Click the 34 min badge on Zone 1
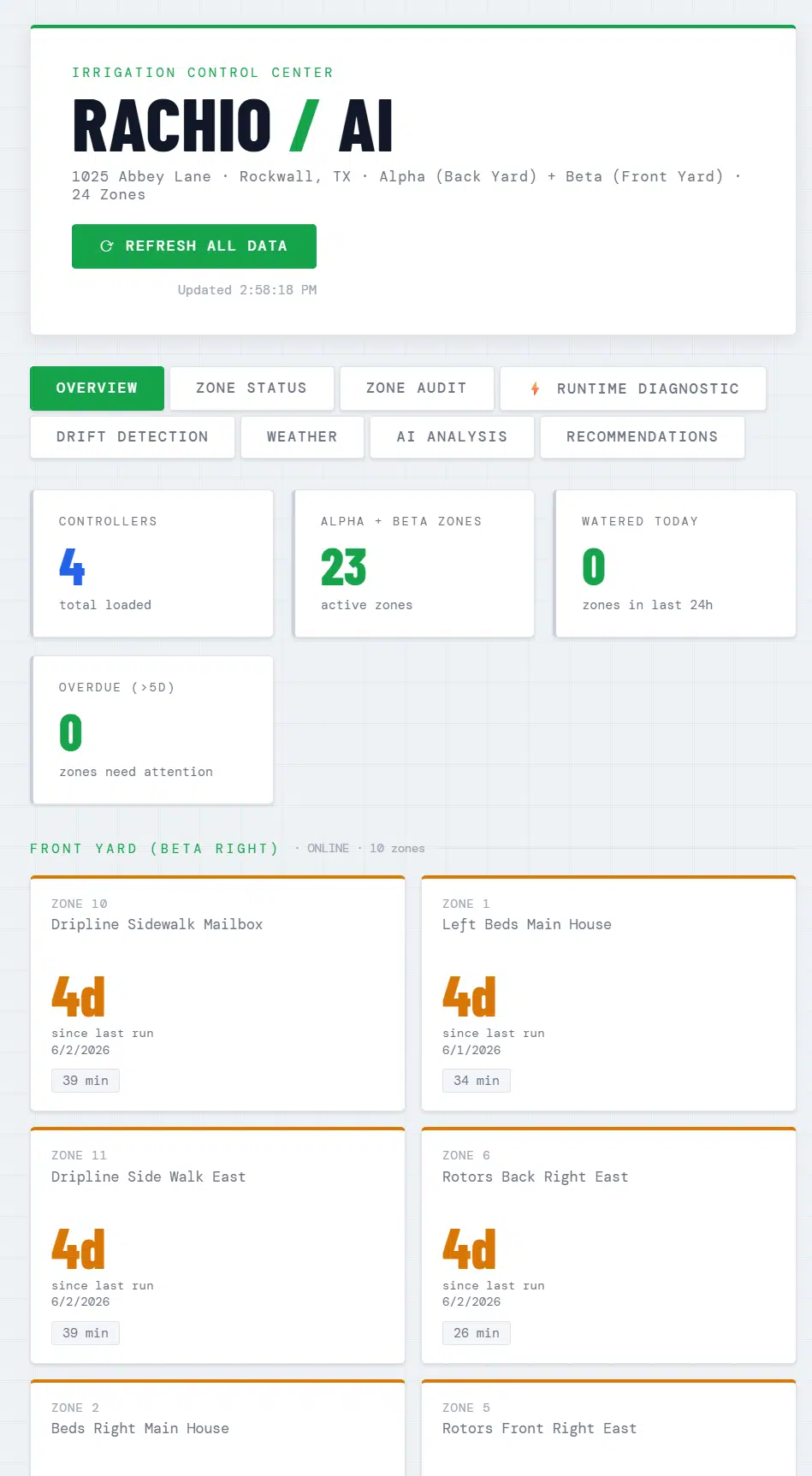Image resolution: width=812 pixels, height=1476 pixels. click(x=477, y=1081)
